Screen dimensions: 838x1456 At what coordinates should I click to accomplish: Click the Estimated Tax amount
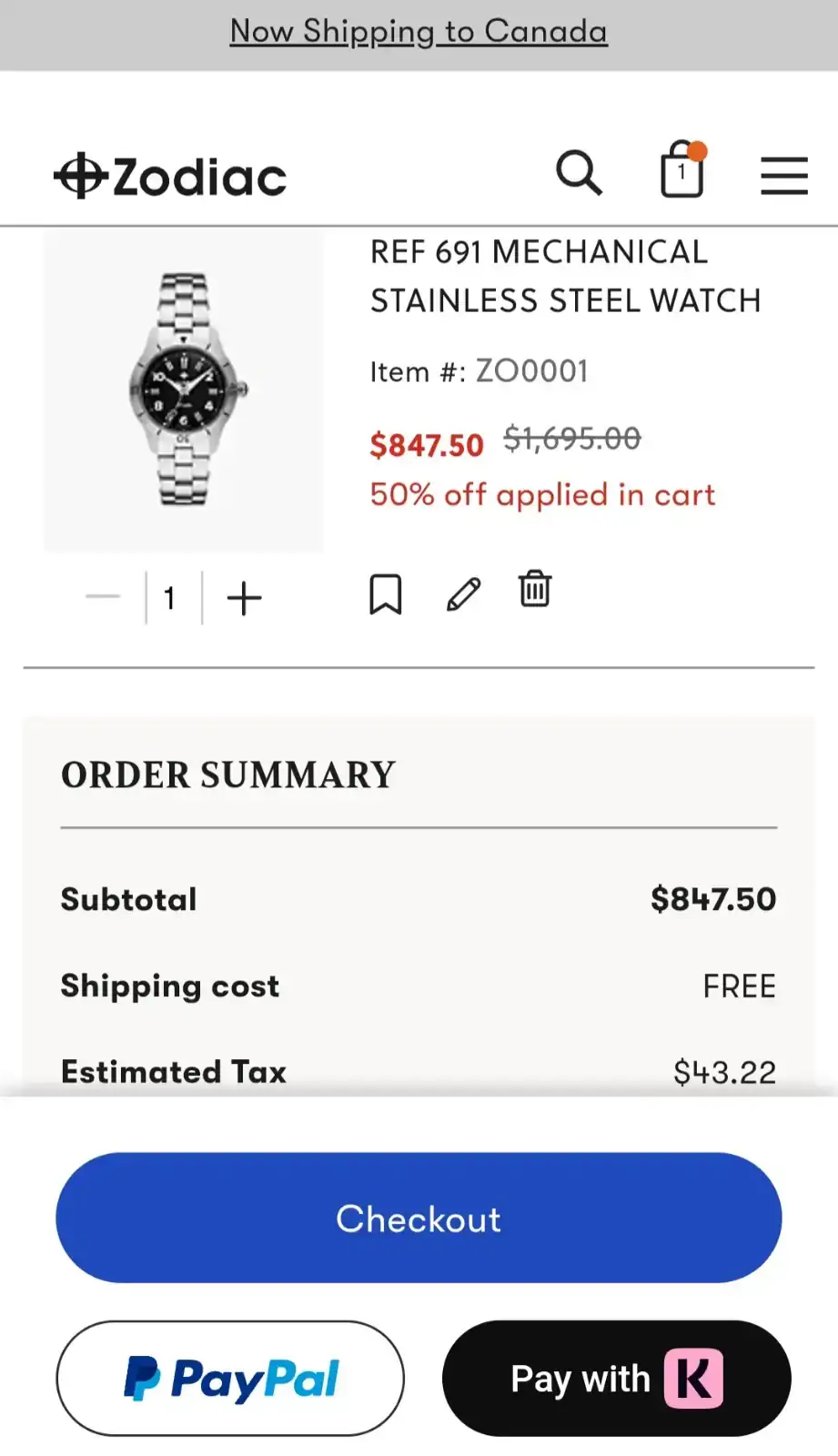tap(724, 1072)
